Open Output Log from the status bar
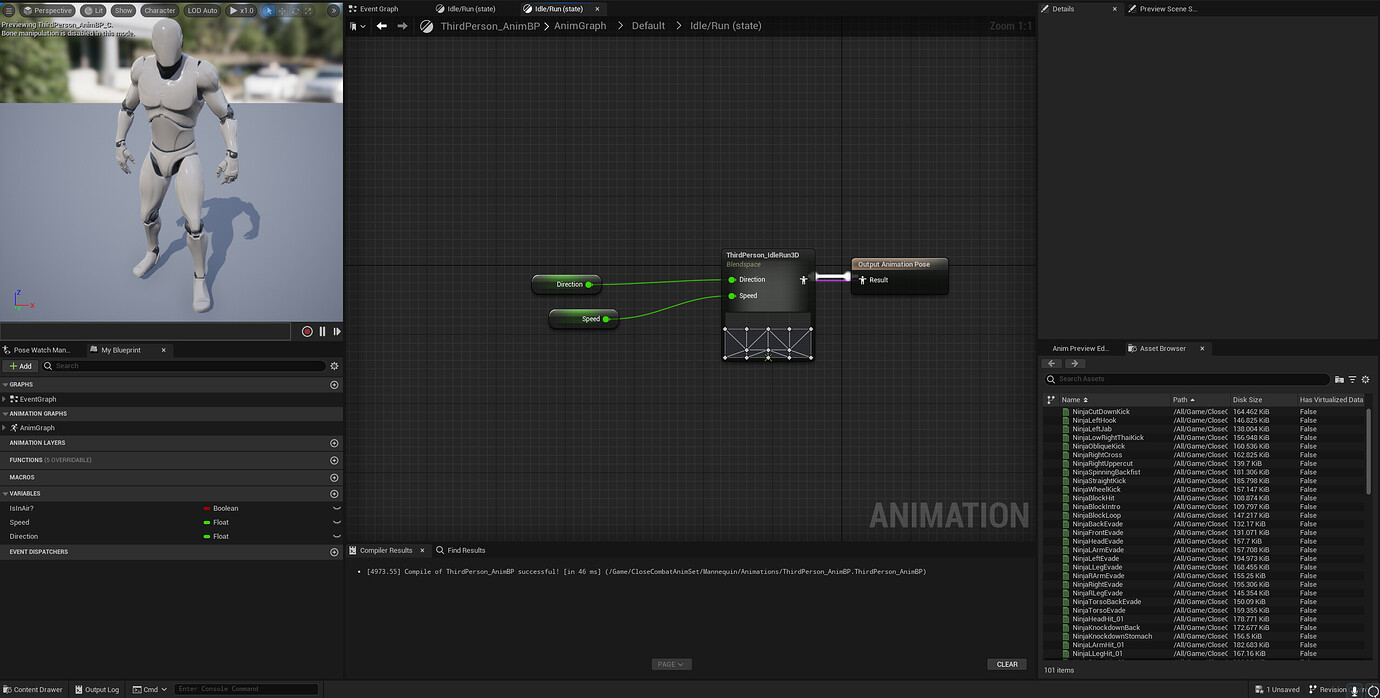1380x698 pixels. (x=97, y=689)
